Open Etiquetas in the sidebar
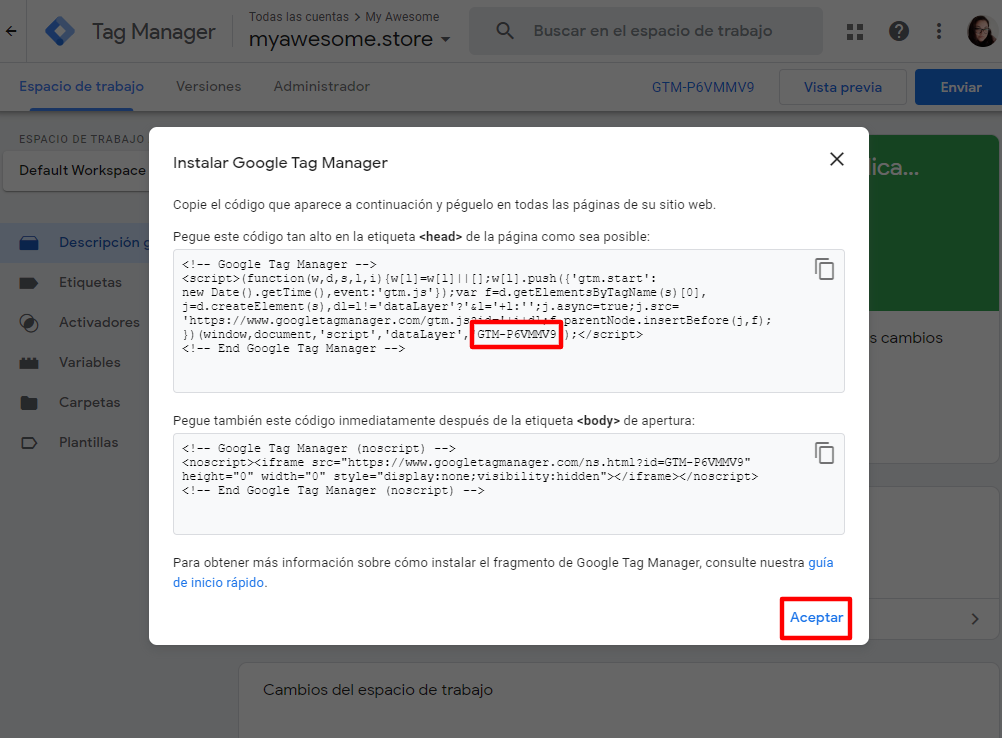 [x=90, y=282]
